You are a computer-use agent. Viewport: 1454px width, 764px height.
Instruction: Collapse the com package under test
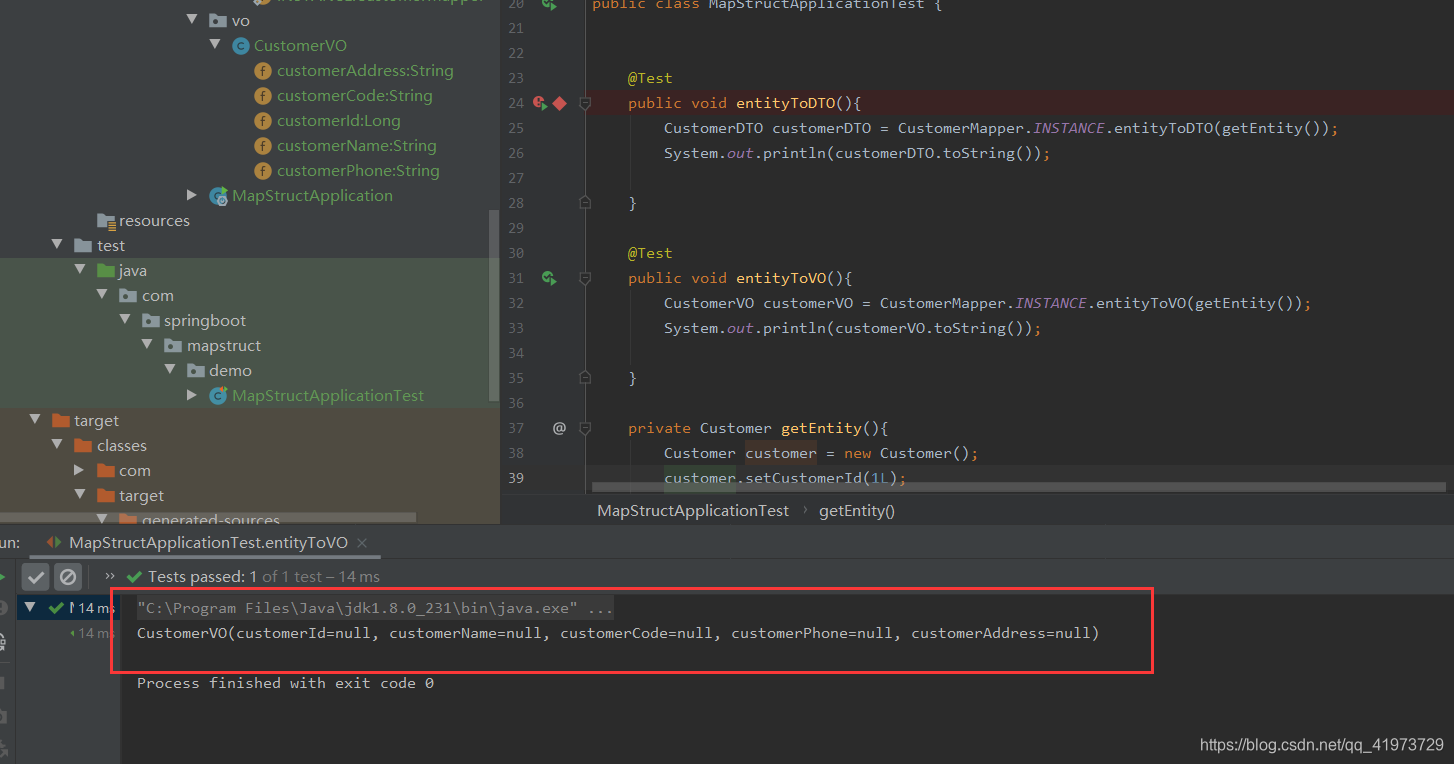click(x=102, y=295)
